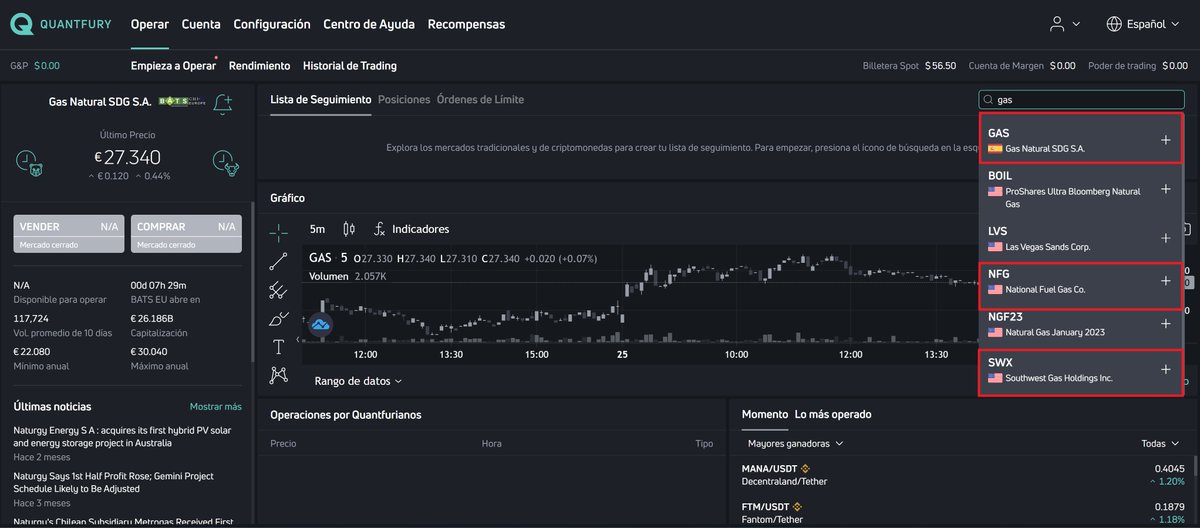Click the COMPRAR button
The width and height of the screenshot is (1200, 528).
coord(186,234)
